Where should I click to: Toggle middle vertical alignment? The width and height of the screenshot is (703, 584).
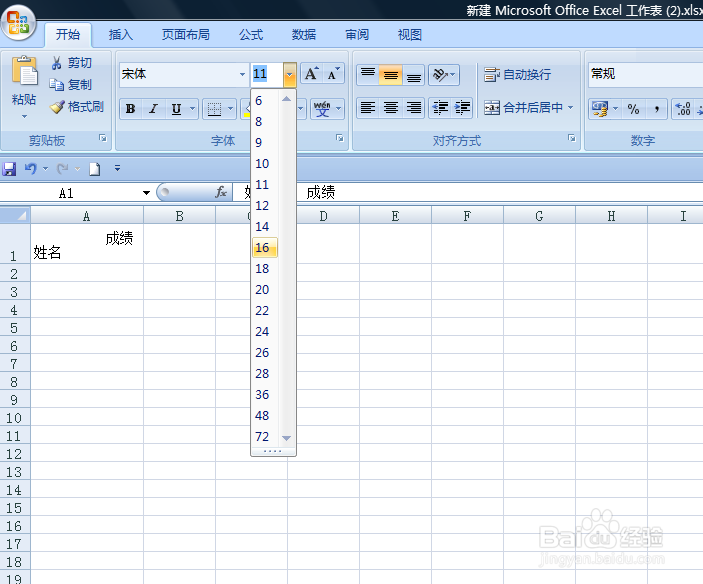click(x=391, y=75)
